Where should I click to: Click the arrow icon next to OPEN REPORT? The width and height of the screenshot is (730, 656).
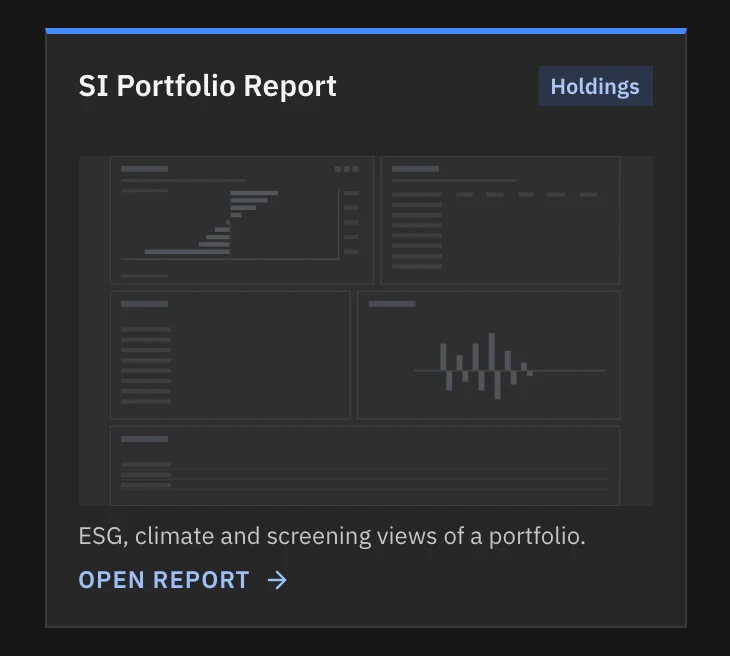pyautogui.click(x=277, y=580)
